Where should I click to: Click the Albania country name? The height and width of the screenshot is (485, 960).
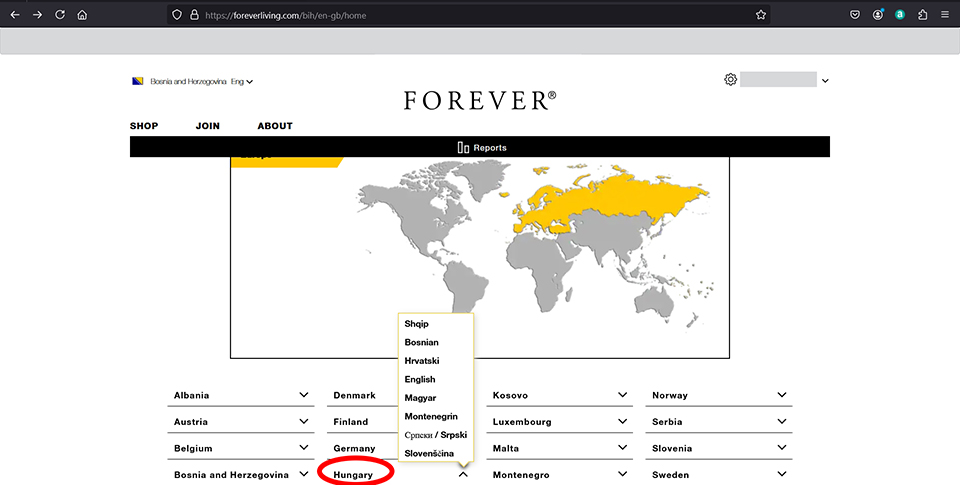pos(192,396)
